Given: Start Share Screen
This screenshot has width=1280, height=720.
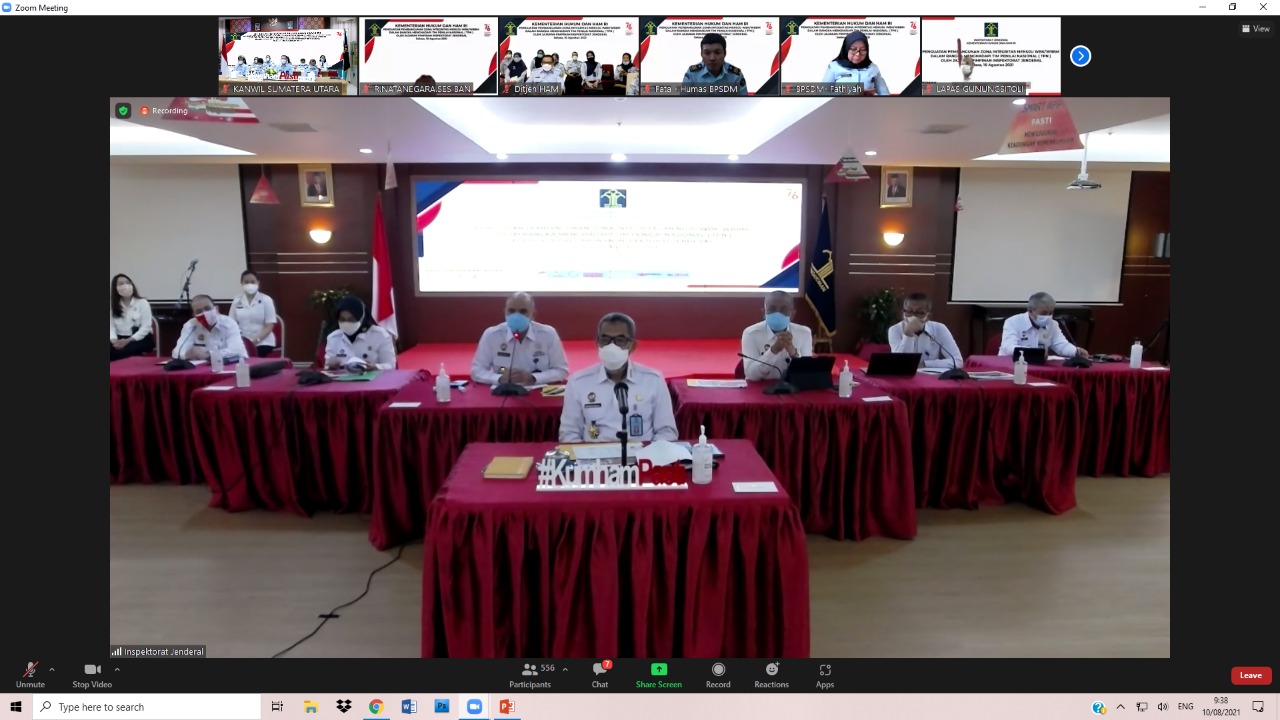Looking at the screenshot, I should (x=658, y=675).
